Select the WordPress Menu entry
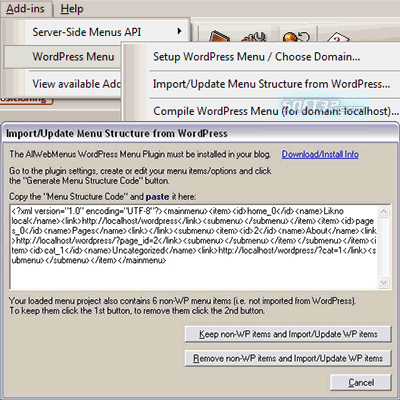The height and width of the screenshot is (400, 400). [x=63, y=57]
